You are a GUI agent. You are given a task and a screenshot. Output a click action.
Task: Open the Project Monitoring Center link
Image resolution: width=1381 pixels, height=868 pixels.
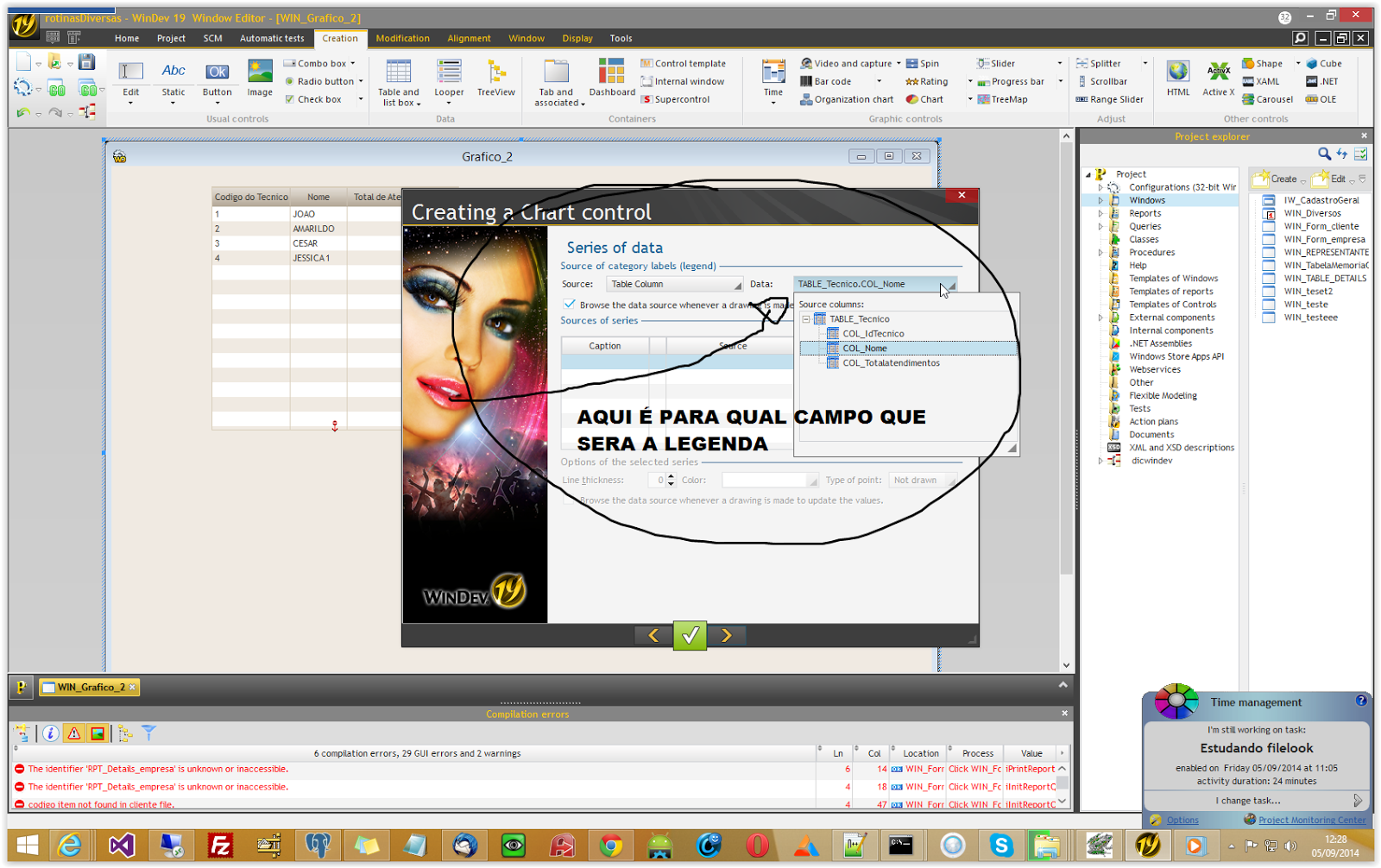pyautogui.click(x=1312, y=820)
